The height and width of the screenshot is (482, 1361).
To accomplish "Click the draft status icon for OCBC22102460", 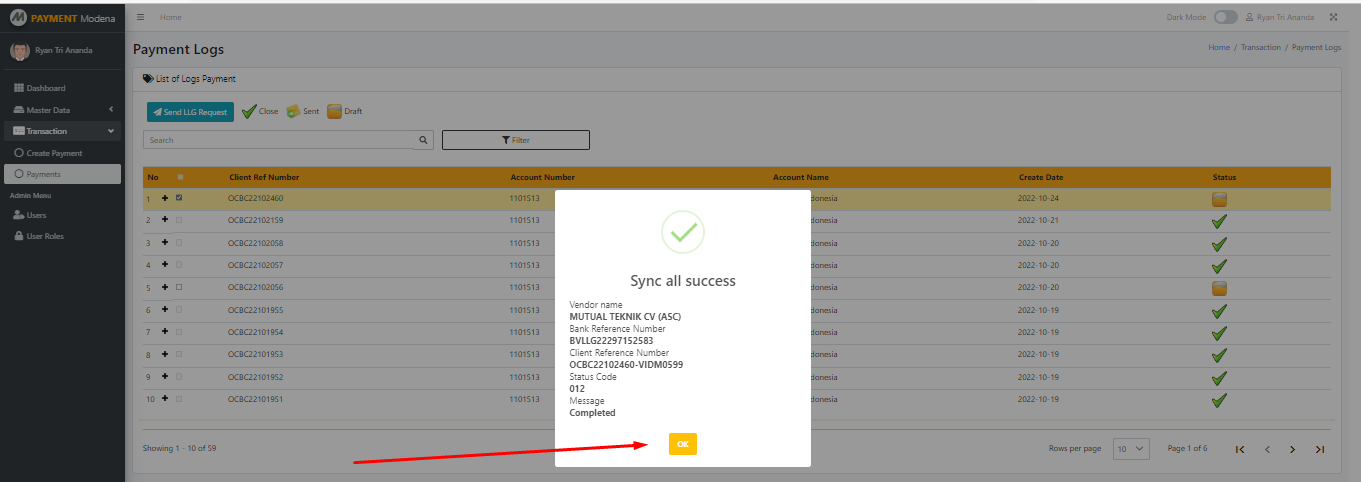I will [x=1219, y=199].
